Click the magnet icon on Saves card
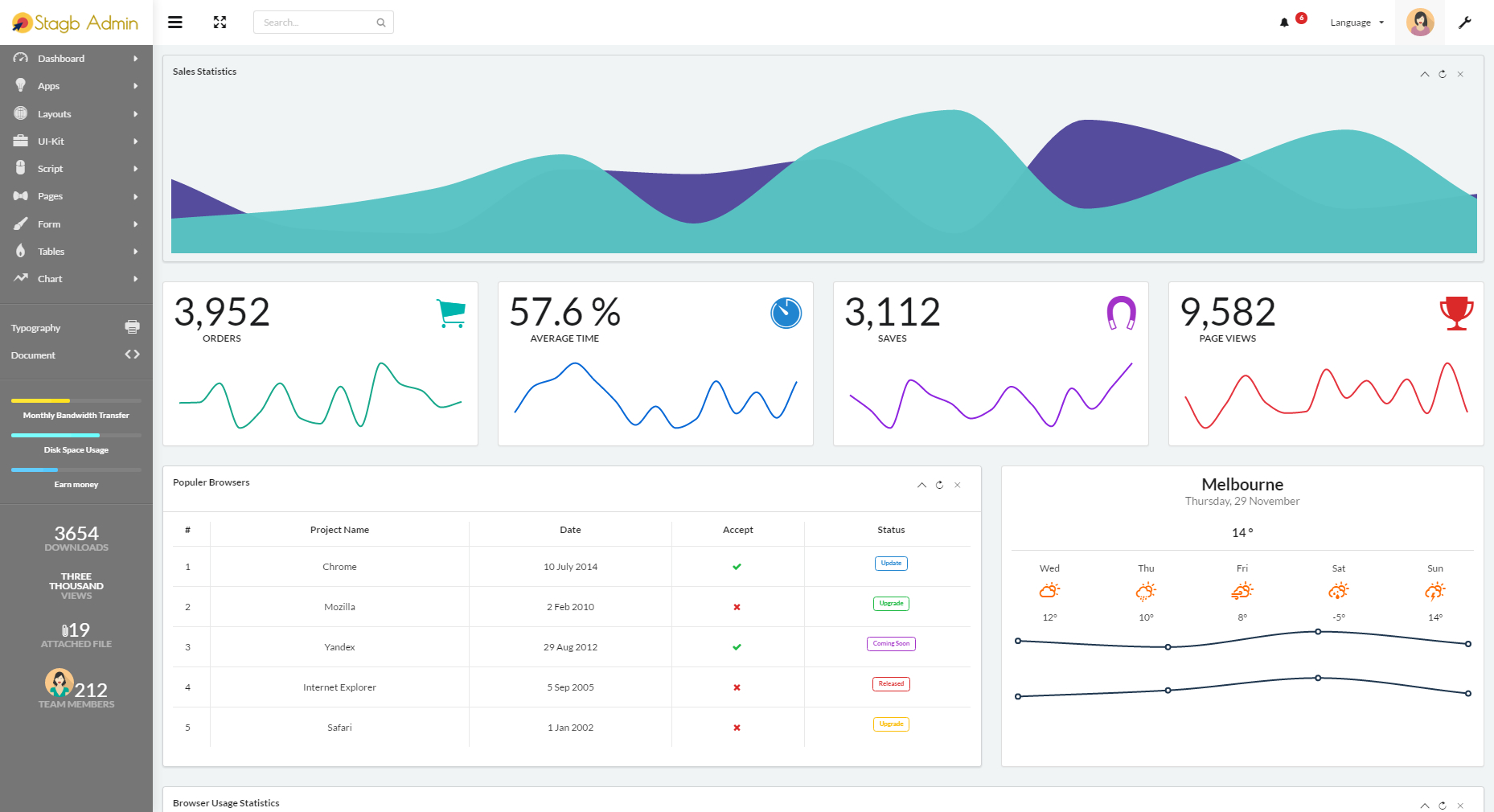Viewport: 1494px width, 812px height. (1121, 314)
